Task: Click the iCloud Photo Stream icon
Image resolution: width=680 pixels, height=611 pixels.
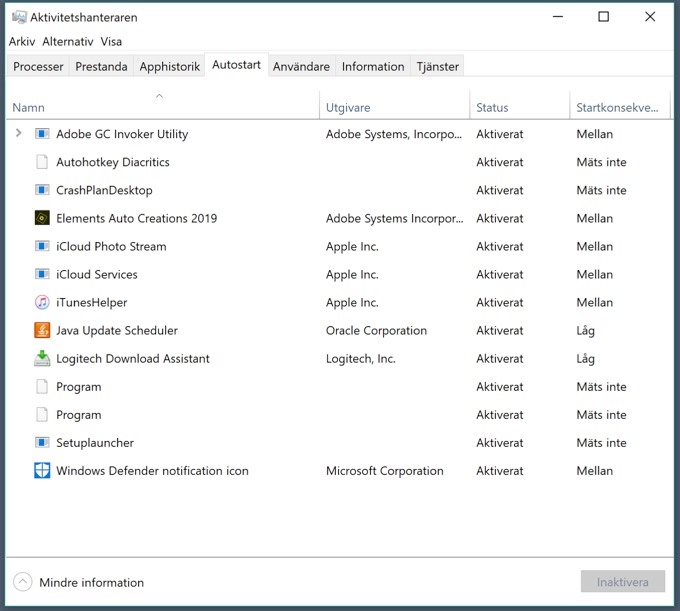Action: tap(42, 246)
